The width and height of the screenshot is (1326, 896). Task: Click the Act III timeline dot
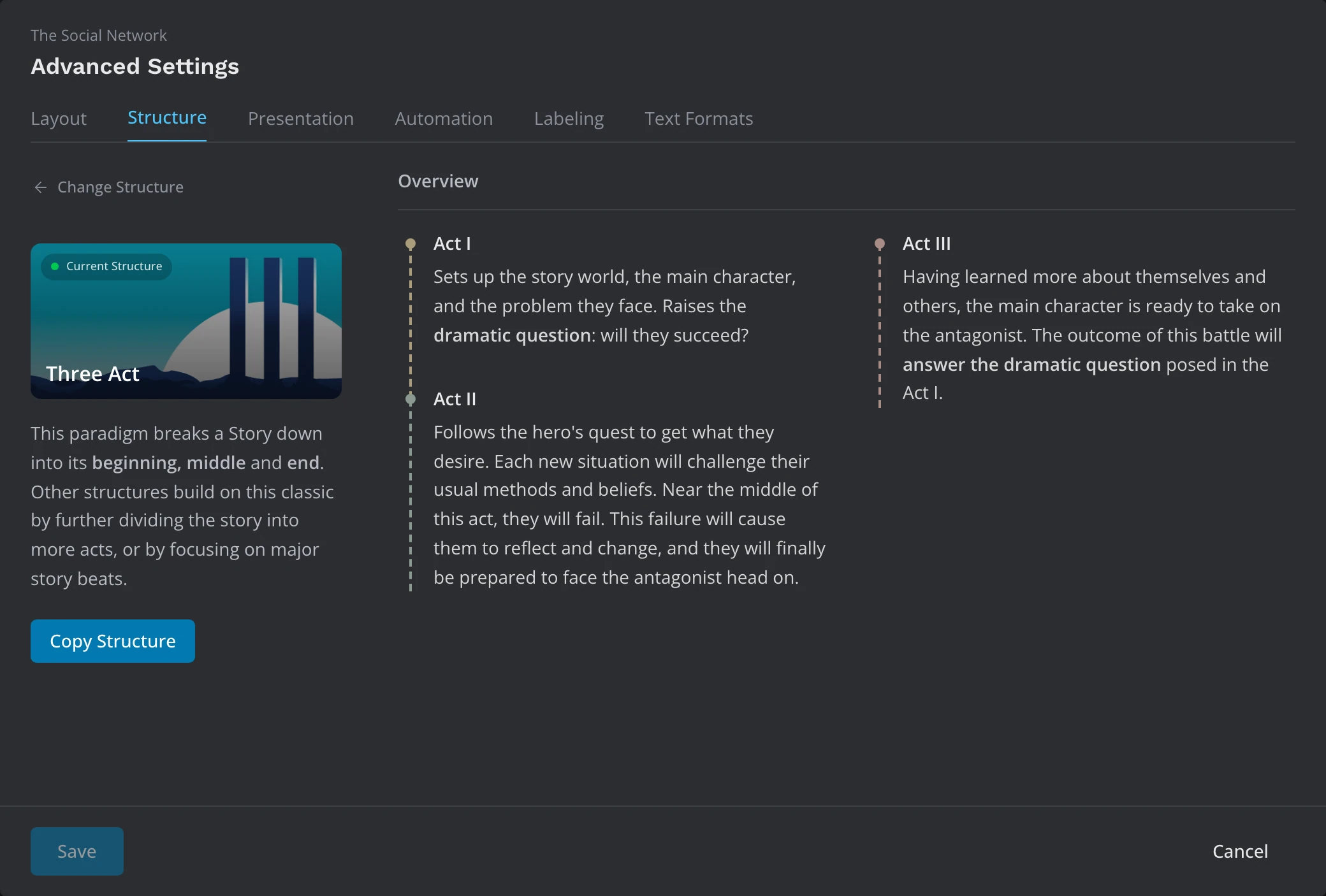coord(880,243)
